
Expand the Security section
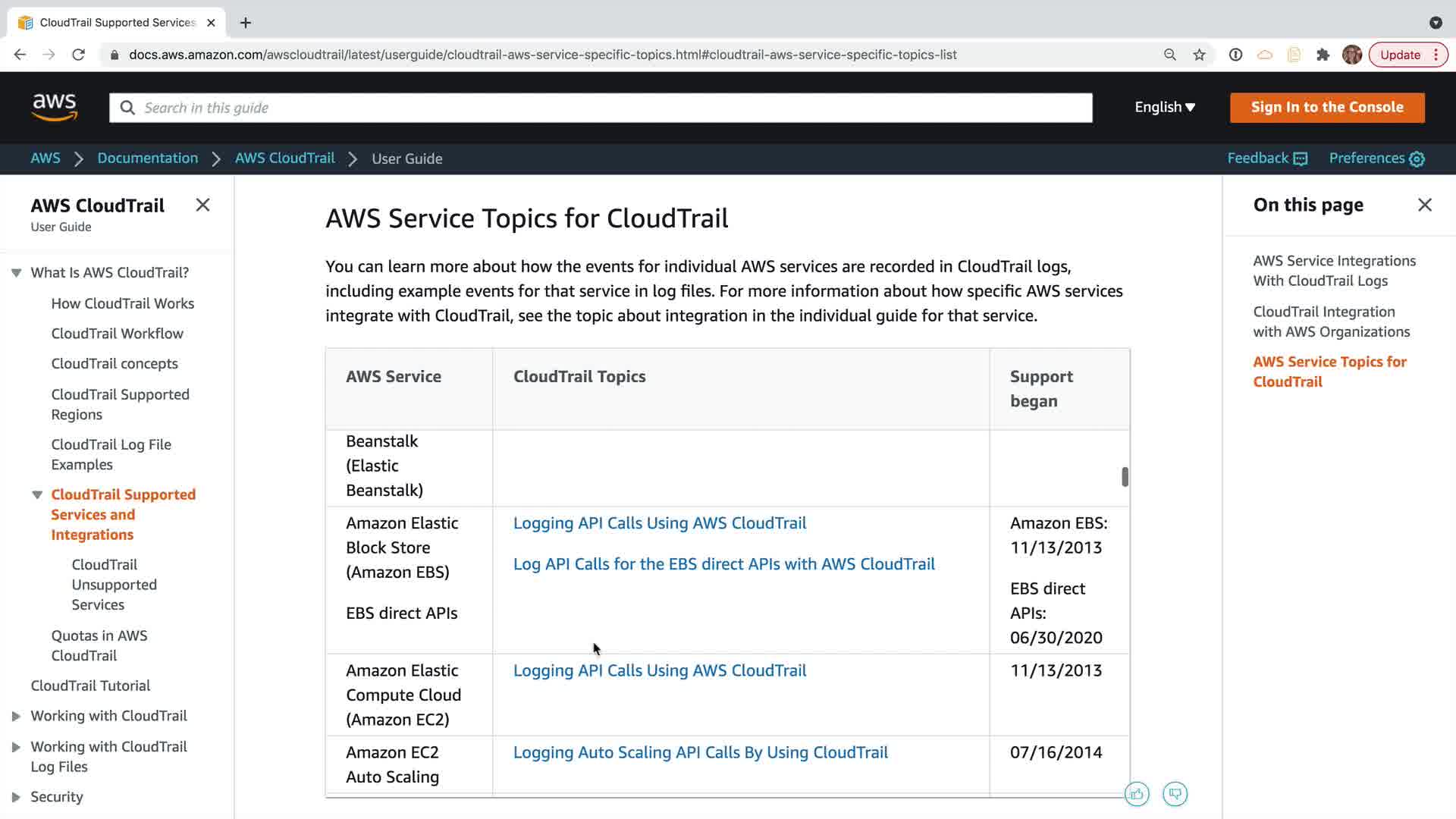[16, 797]
